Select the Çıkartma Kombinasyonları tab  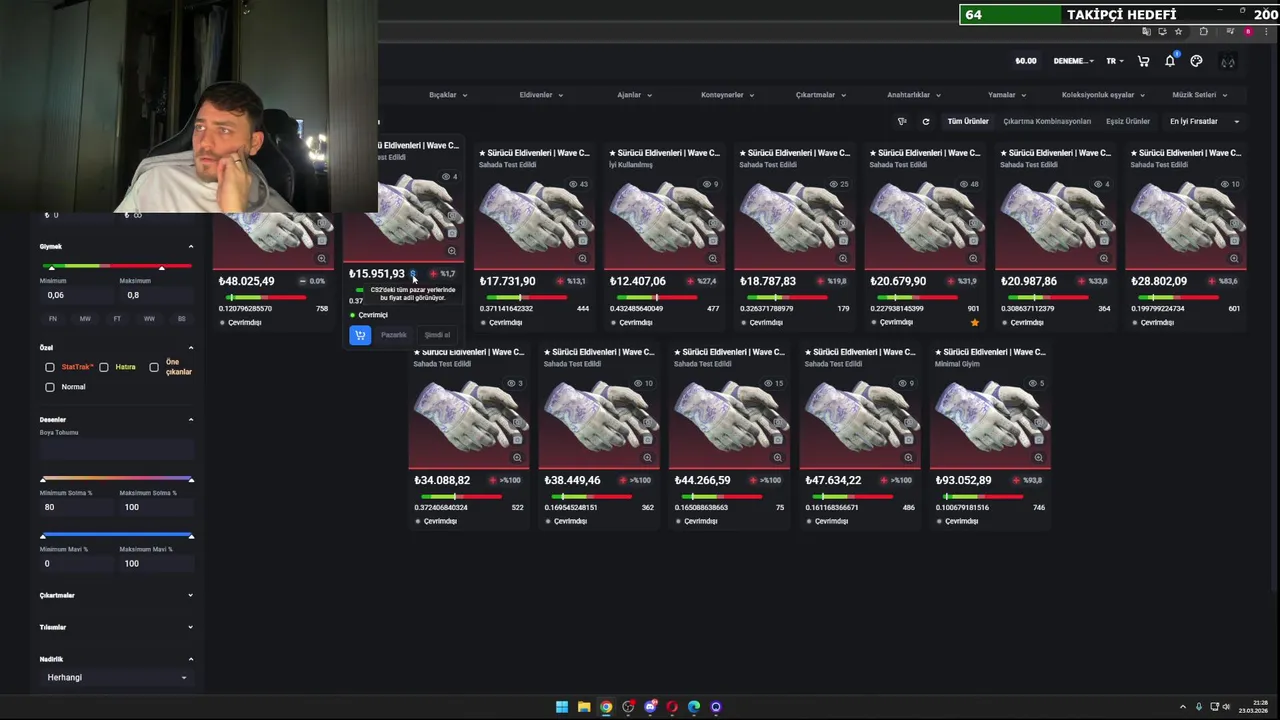tap(1047, 121)
